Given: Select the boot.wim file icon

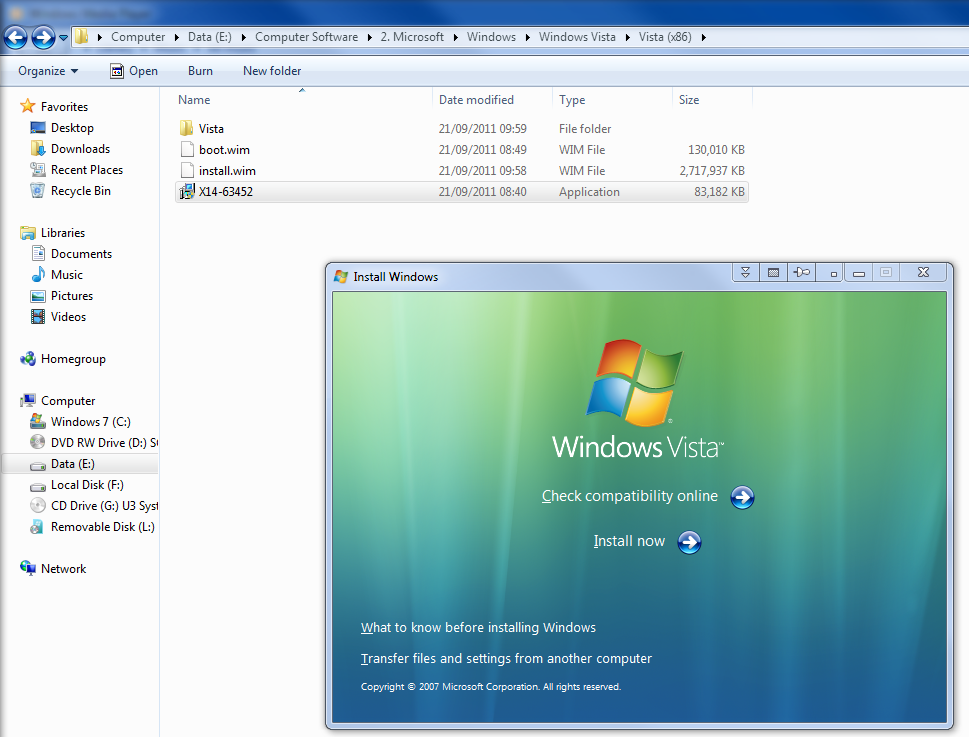Looking at the screenshot, I should [187, 150].
